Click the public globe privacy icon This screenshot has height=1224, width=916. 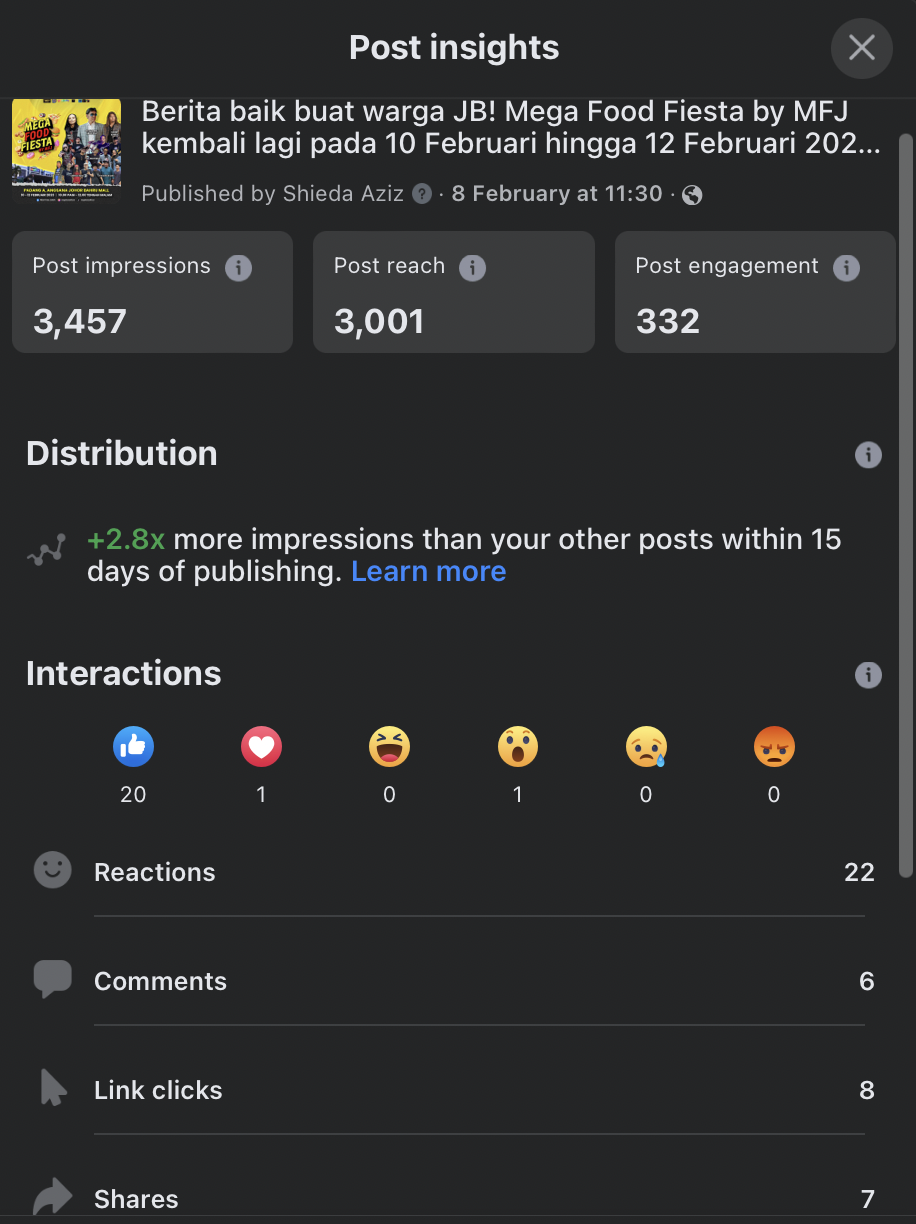point(692,195)
